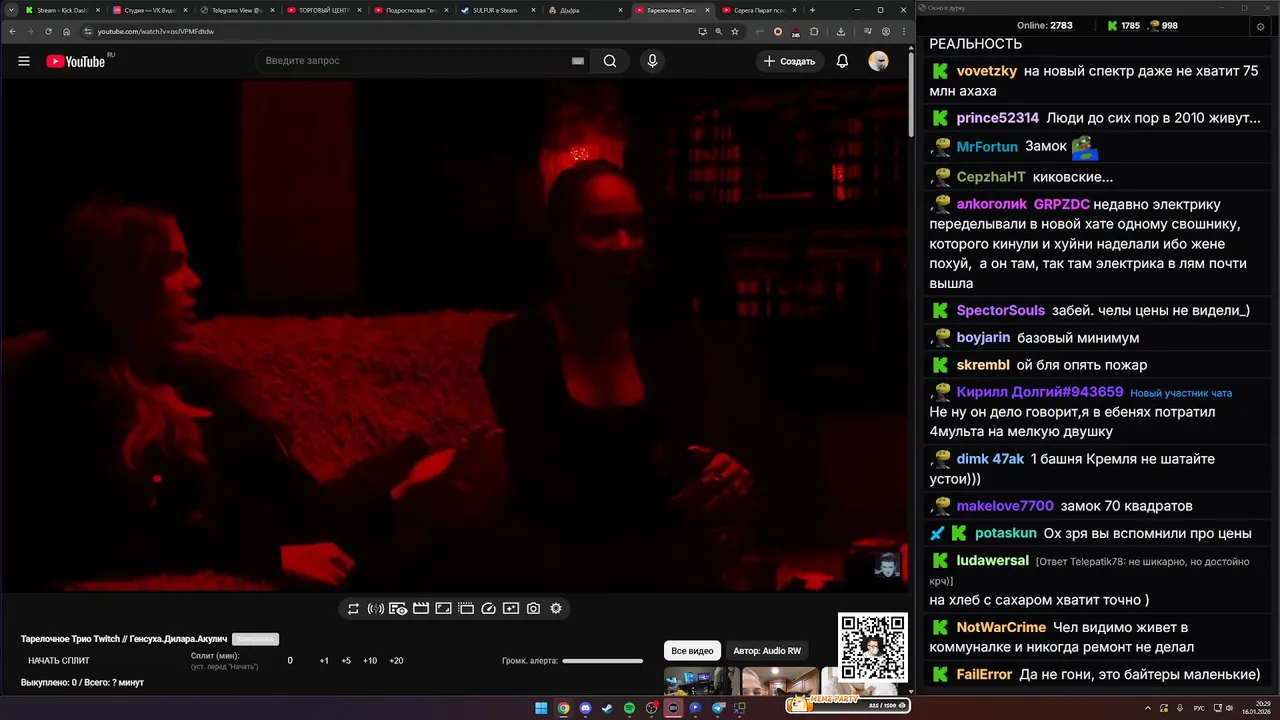This screenshot has height=720, width=1280.
Task: Open the playback speed gauge icon
Action: tap(489, 608)
